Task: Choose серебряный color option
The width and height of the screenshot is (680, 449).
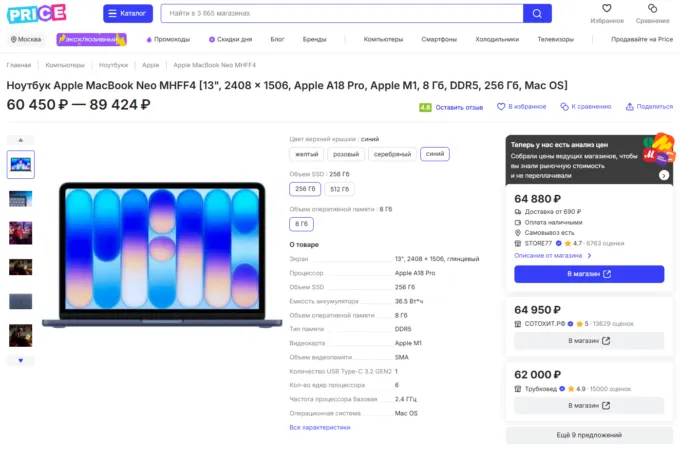Action: 392,154
